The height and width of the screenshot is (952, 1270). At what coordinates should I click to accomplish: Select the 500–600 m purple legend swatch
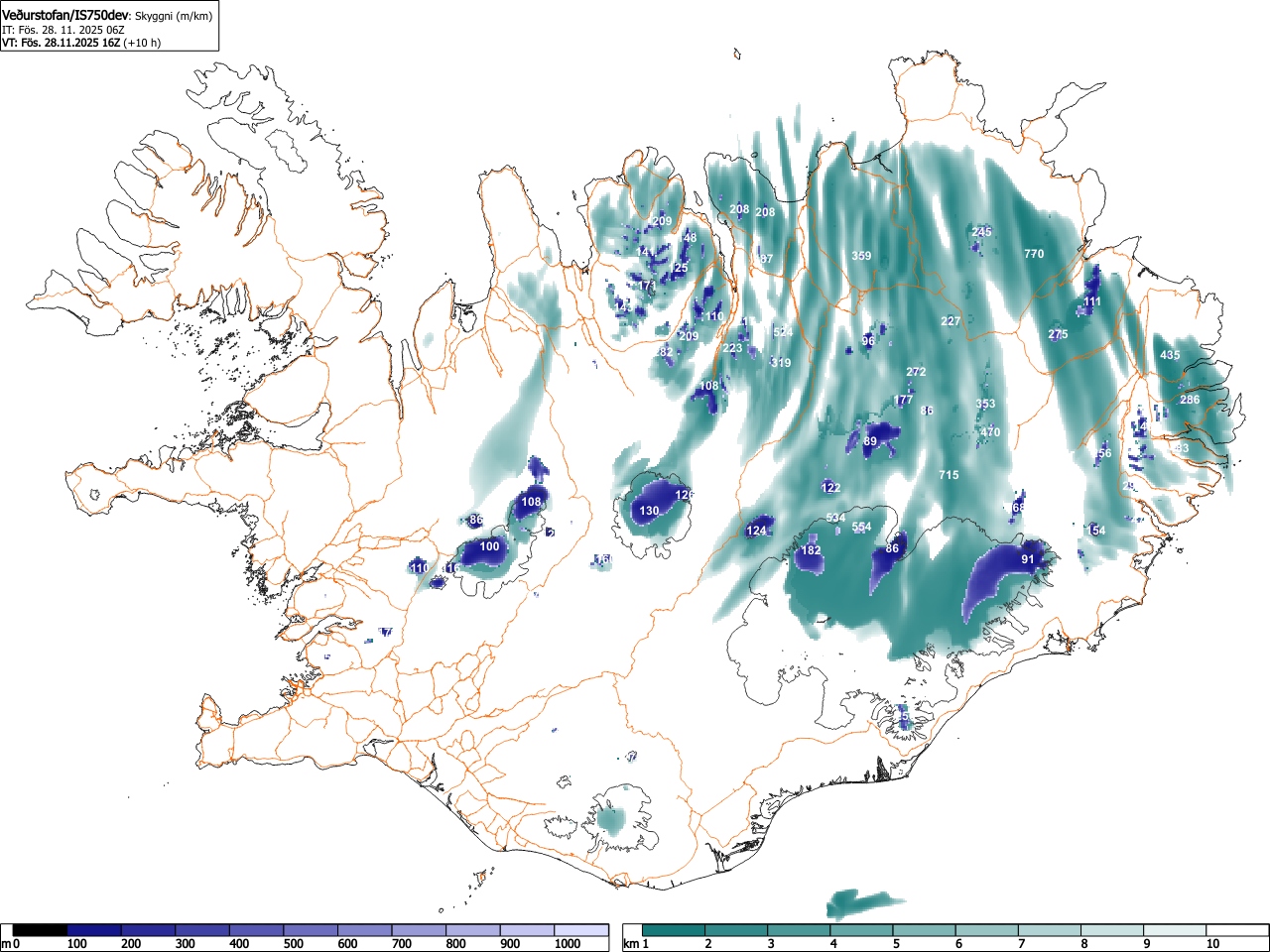[311, 930]
